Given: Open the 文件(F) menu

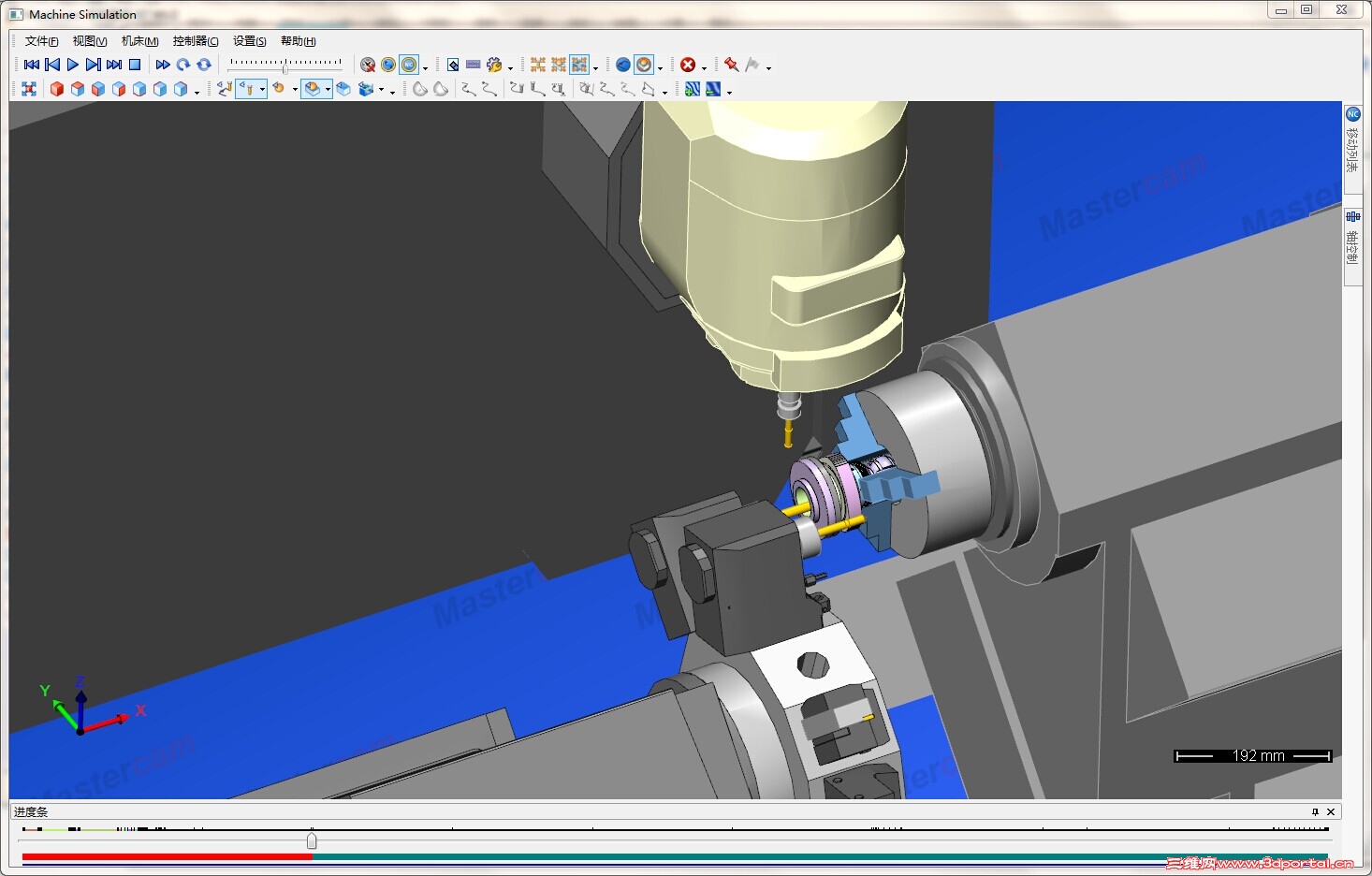Looking at the screenshot, I should click(41, 41).
